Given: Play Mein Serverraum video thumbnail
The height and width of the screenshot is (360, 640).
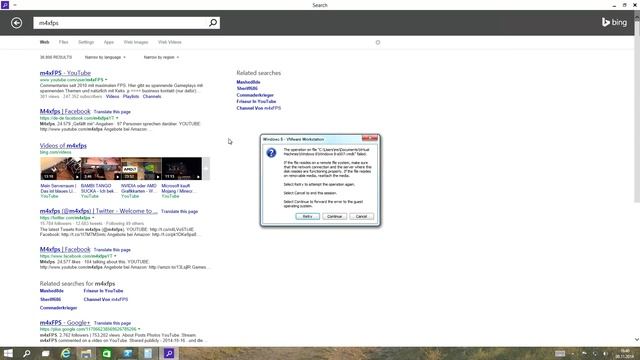Looking at the screenshot, I should pos(60,169).
